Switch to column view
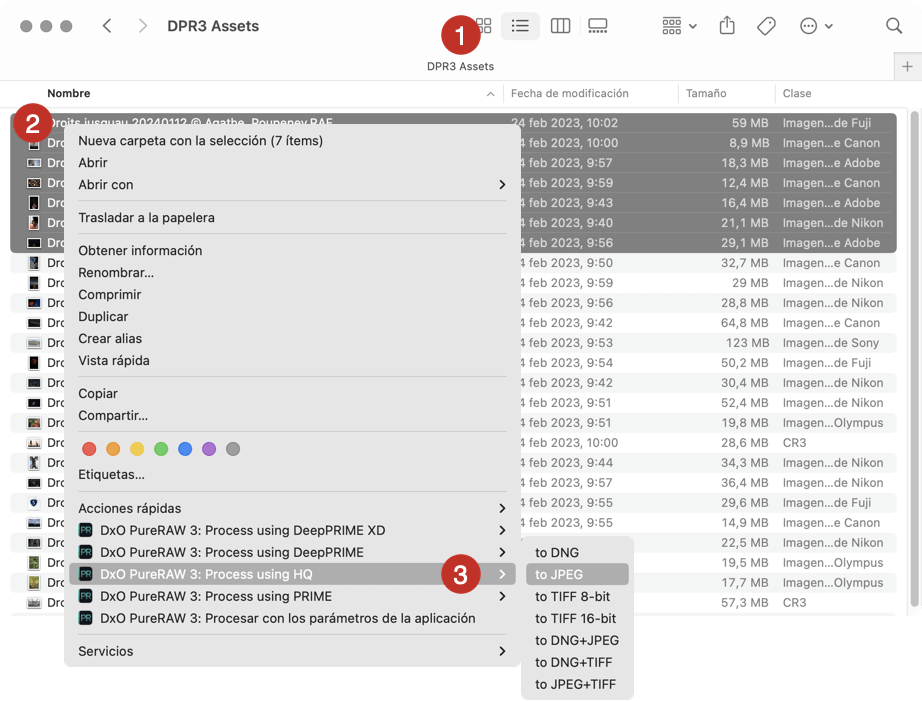 pyautogui.click(x=560, y=26)
